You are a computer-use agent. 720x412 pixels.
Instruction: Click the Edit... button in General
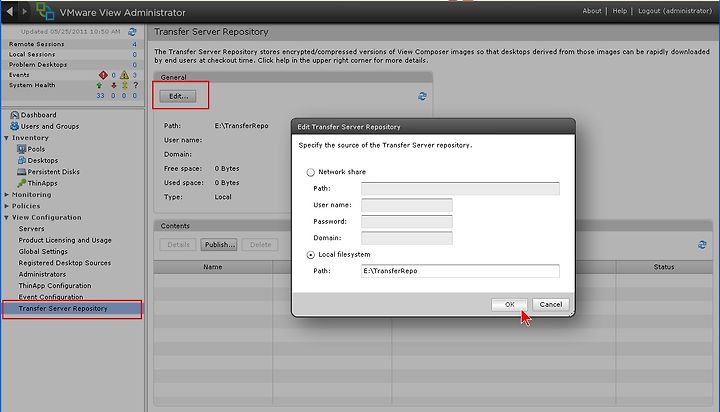pyautogui.click(x=178, y=96)
